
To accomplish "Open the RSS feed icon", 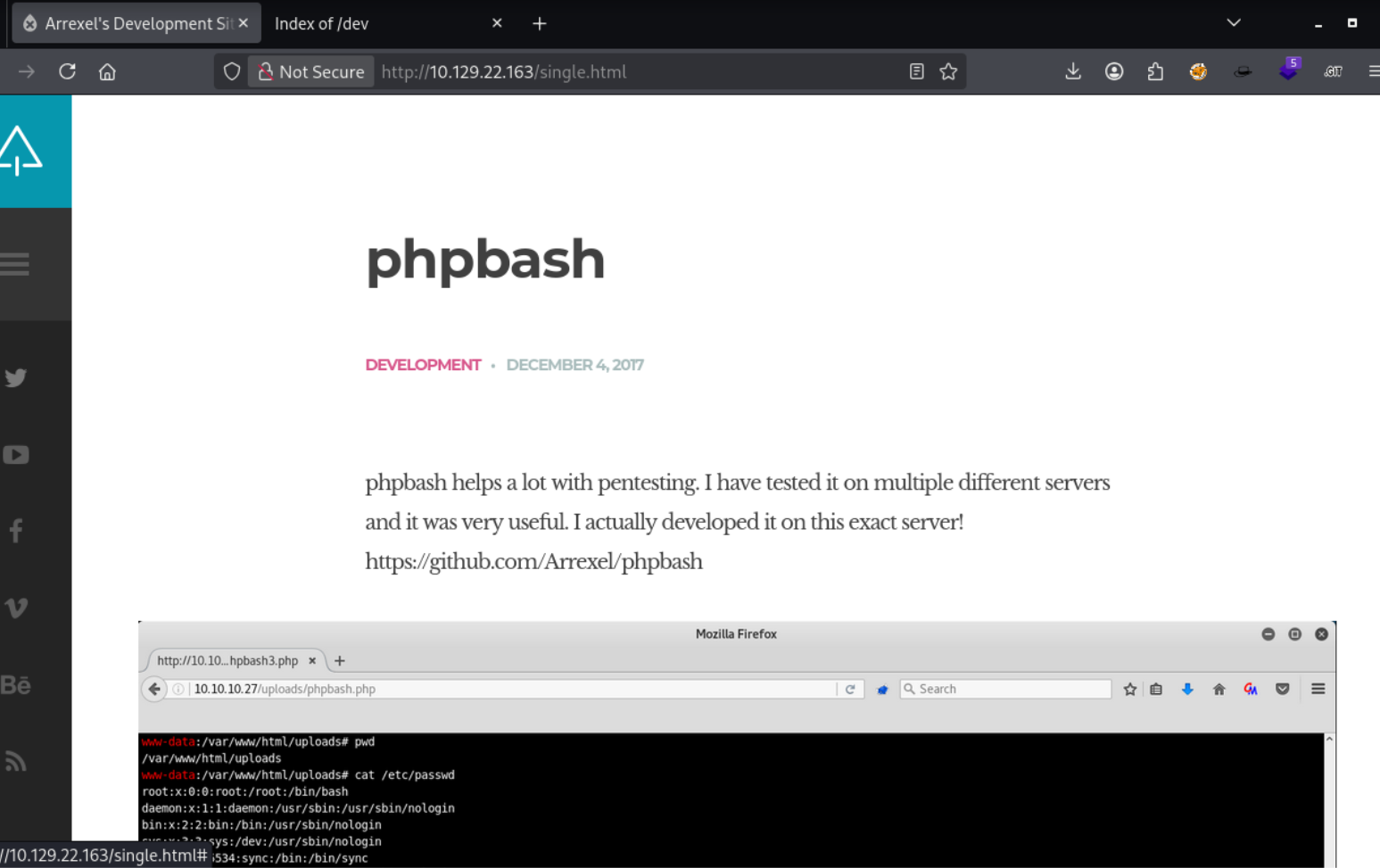I will click(16, 761).
